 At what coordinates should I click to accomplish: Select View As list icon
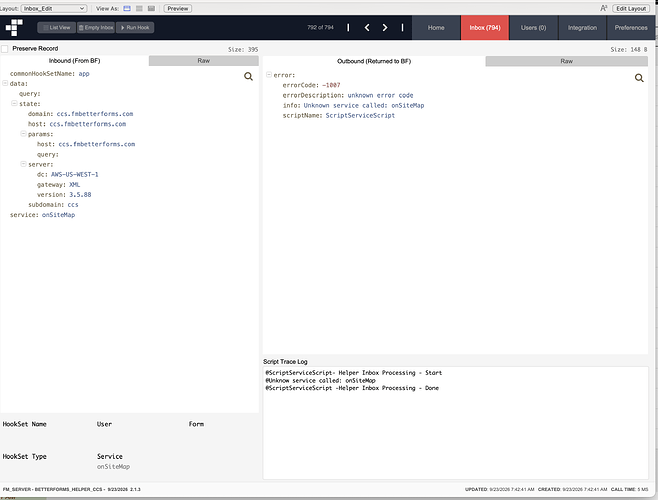tap(139, 8)
